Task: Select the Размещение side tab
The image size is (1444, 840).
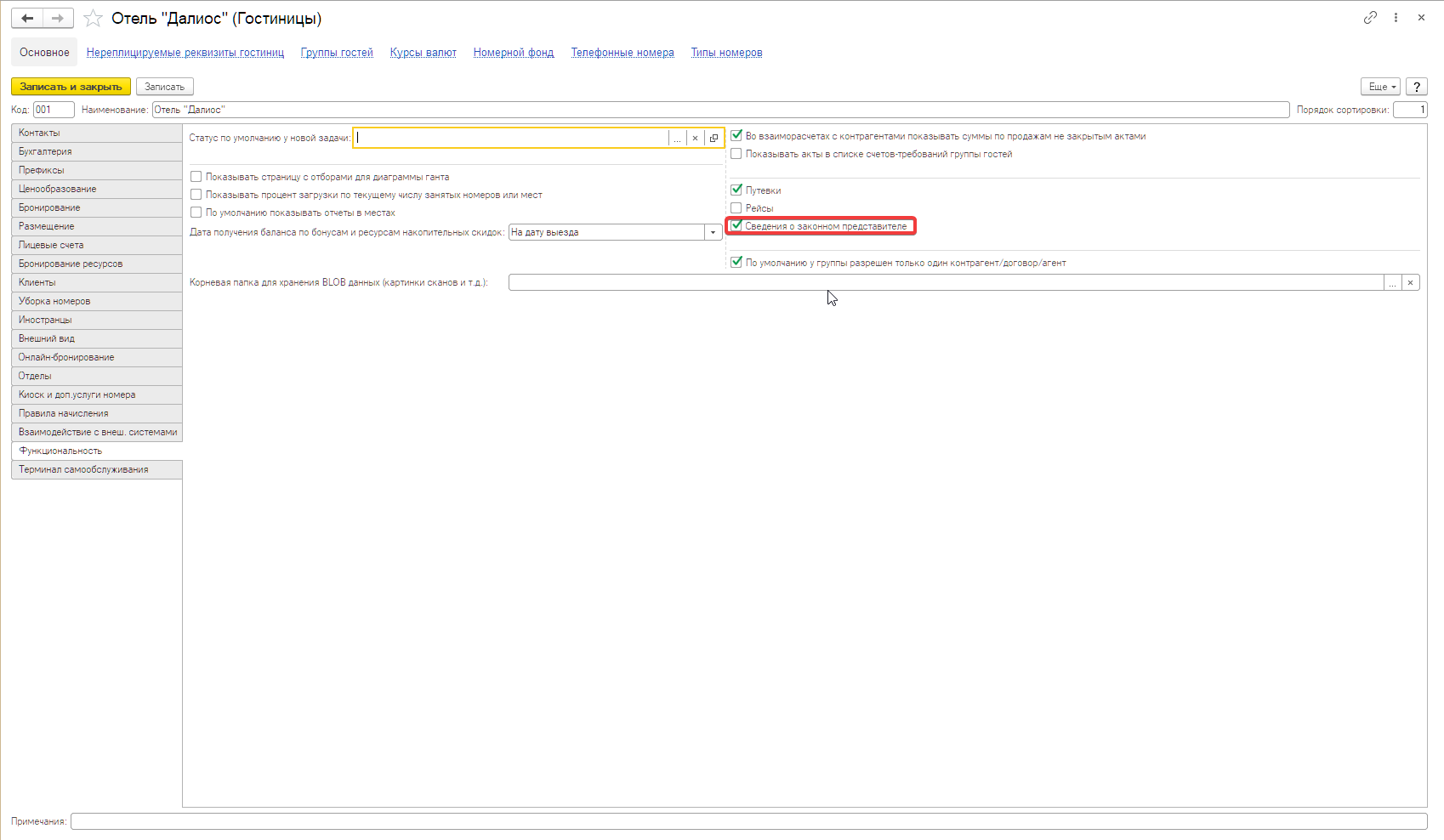Action: pyautogui.click(x=97, y=226)
